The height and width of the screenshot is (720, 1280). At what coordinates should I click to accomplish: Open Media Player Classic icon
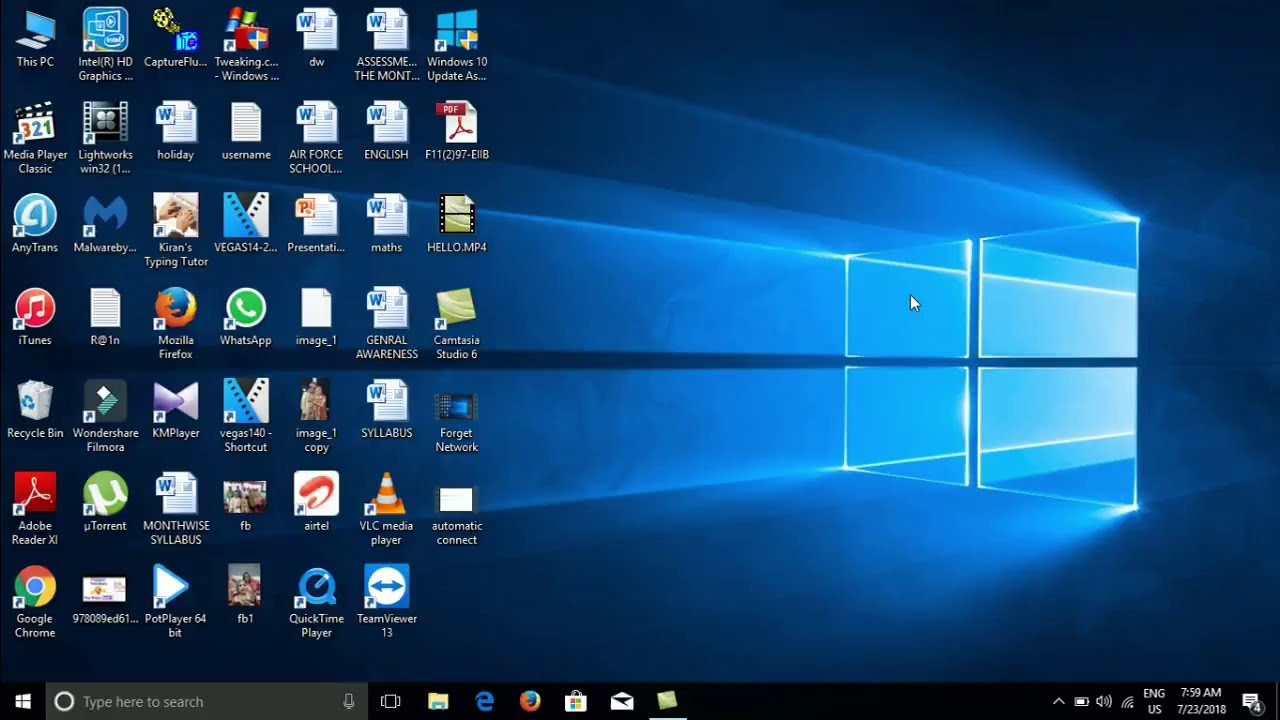pyautogui.click(x=35, y=138)
